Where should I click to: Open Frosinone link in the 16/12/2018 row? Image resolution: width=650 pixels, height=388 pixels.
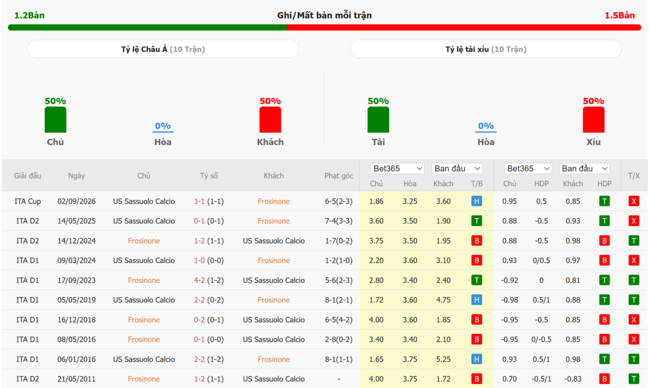[144, 320]
